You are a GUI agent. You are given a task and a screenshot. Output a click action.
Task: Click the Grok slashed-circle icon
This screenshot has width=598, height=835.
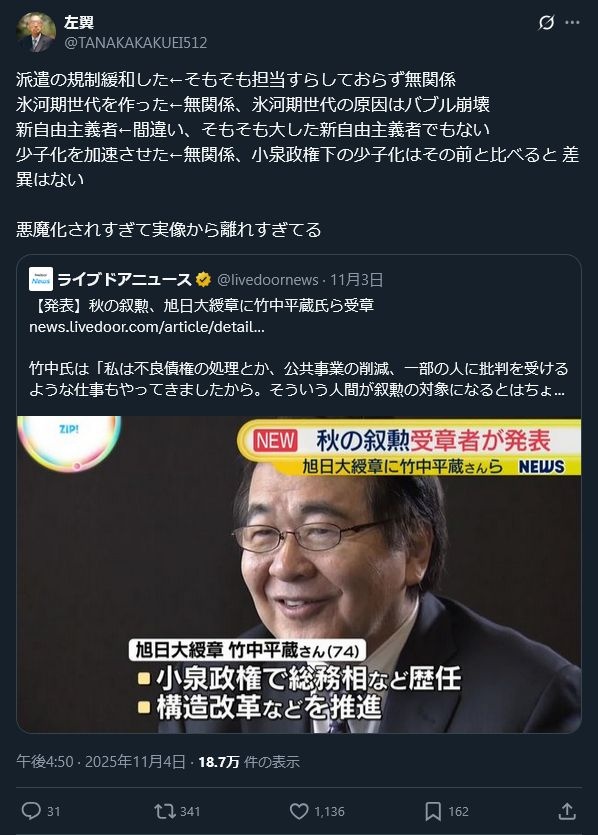click(546, 22)
